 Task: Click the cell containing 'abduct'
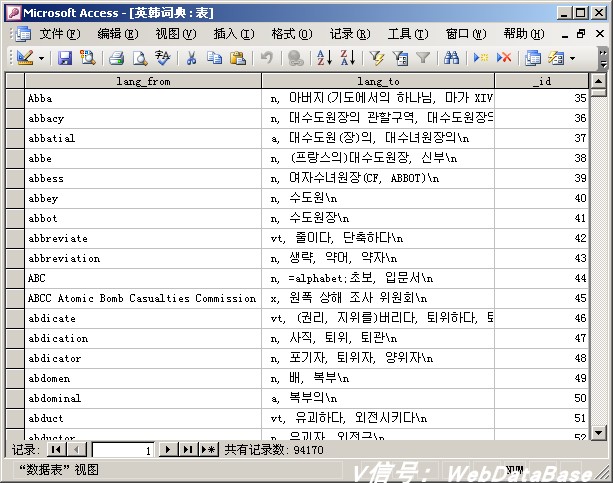143,418
